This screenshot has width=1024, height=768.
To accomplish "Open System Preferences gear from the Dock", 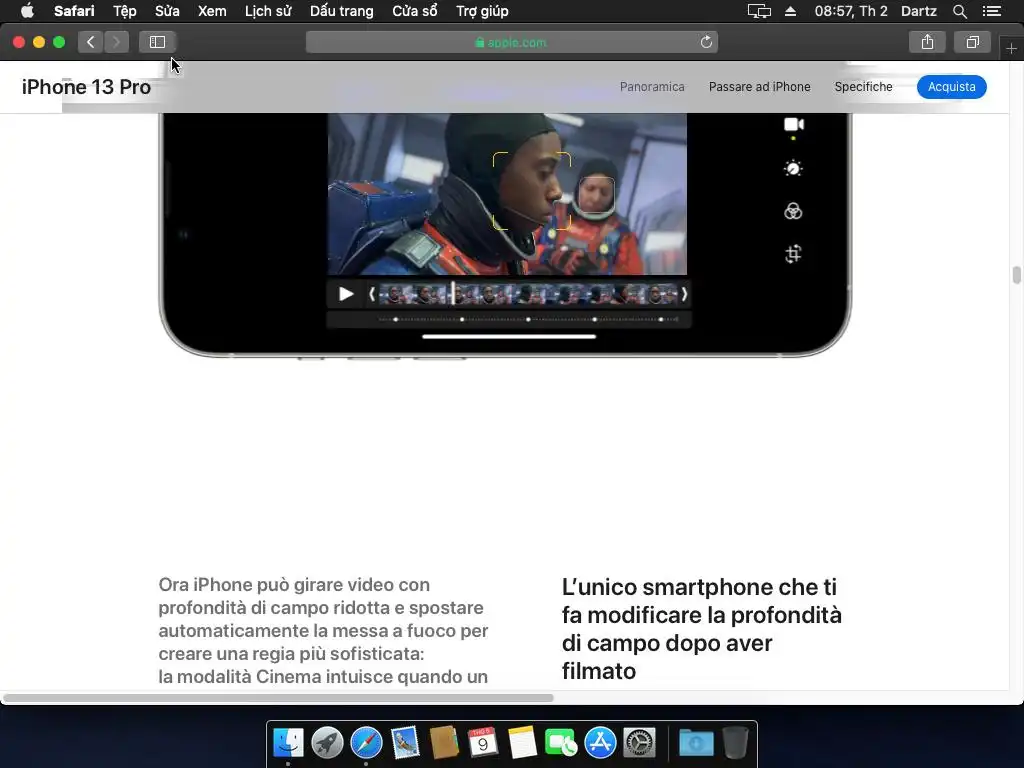I will (x=639, y=743).
